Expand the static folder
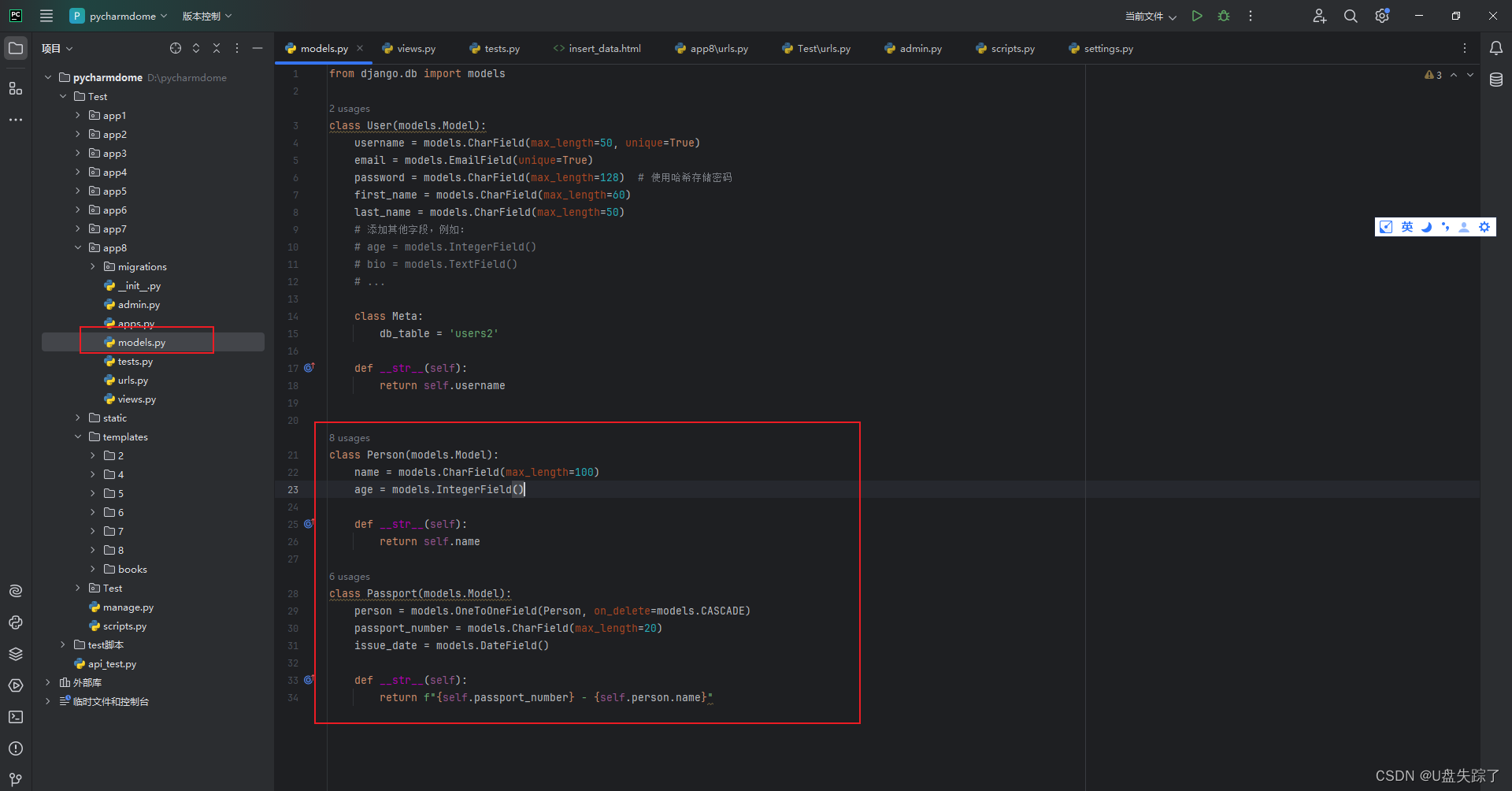1512x791 pixels. coord(78,418)
